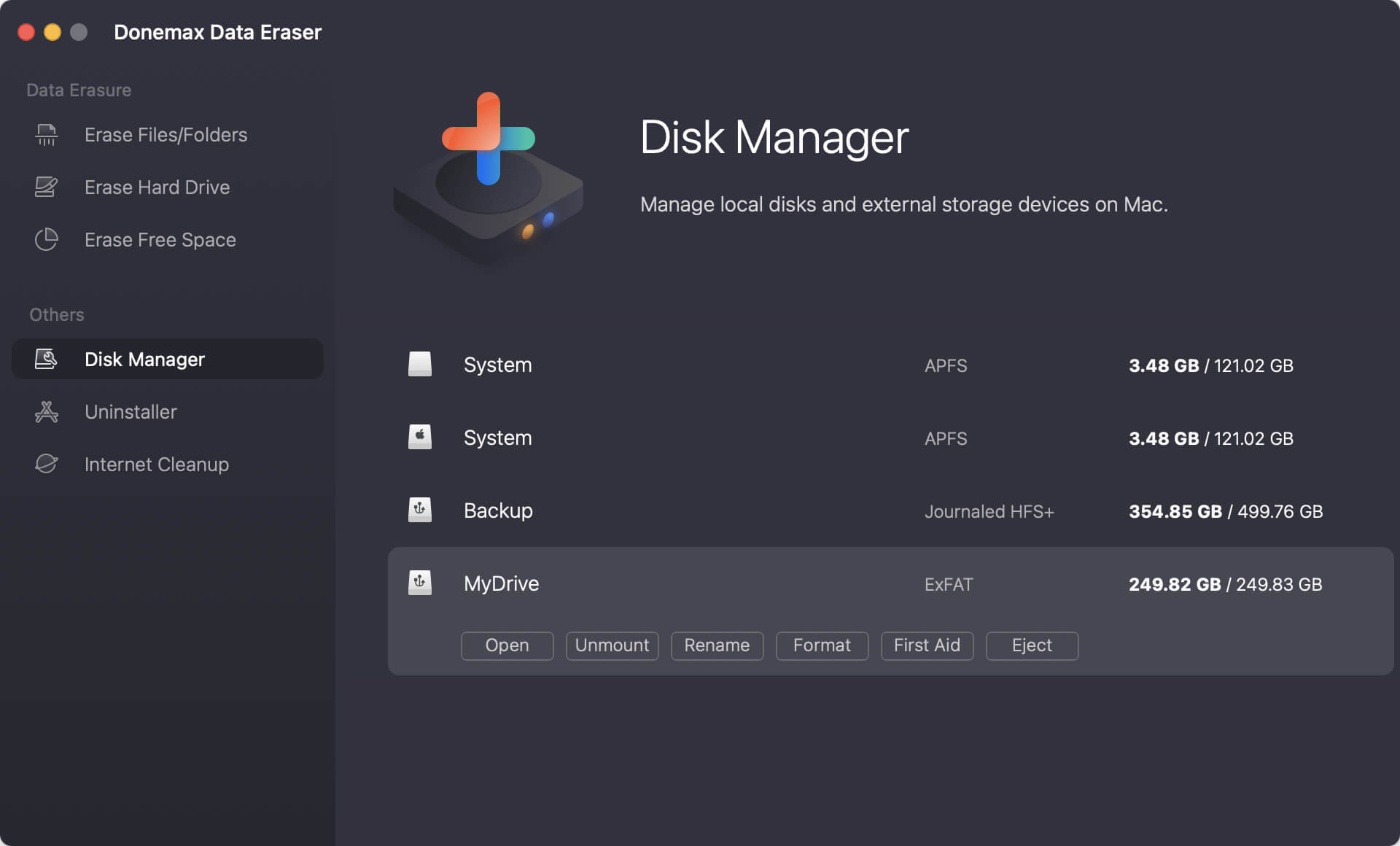Click the Others section header
The width and height of the screenshot is (1400, 846).
57,314
